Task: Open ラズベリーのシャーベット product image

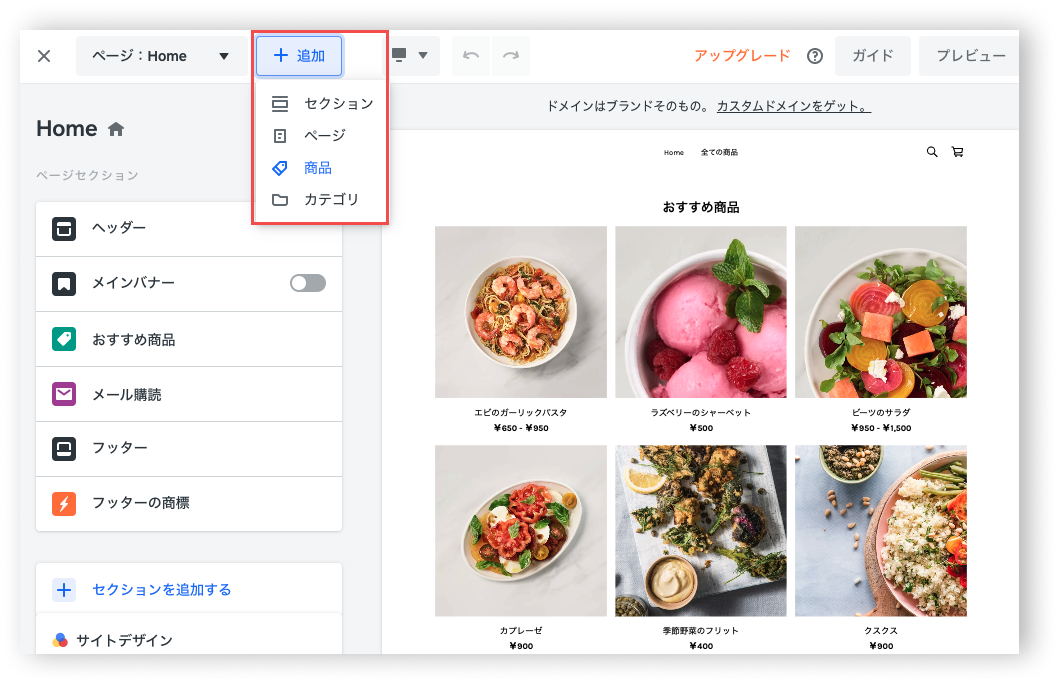Action: click(x=701, y=312)
